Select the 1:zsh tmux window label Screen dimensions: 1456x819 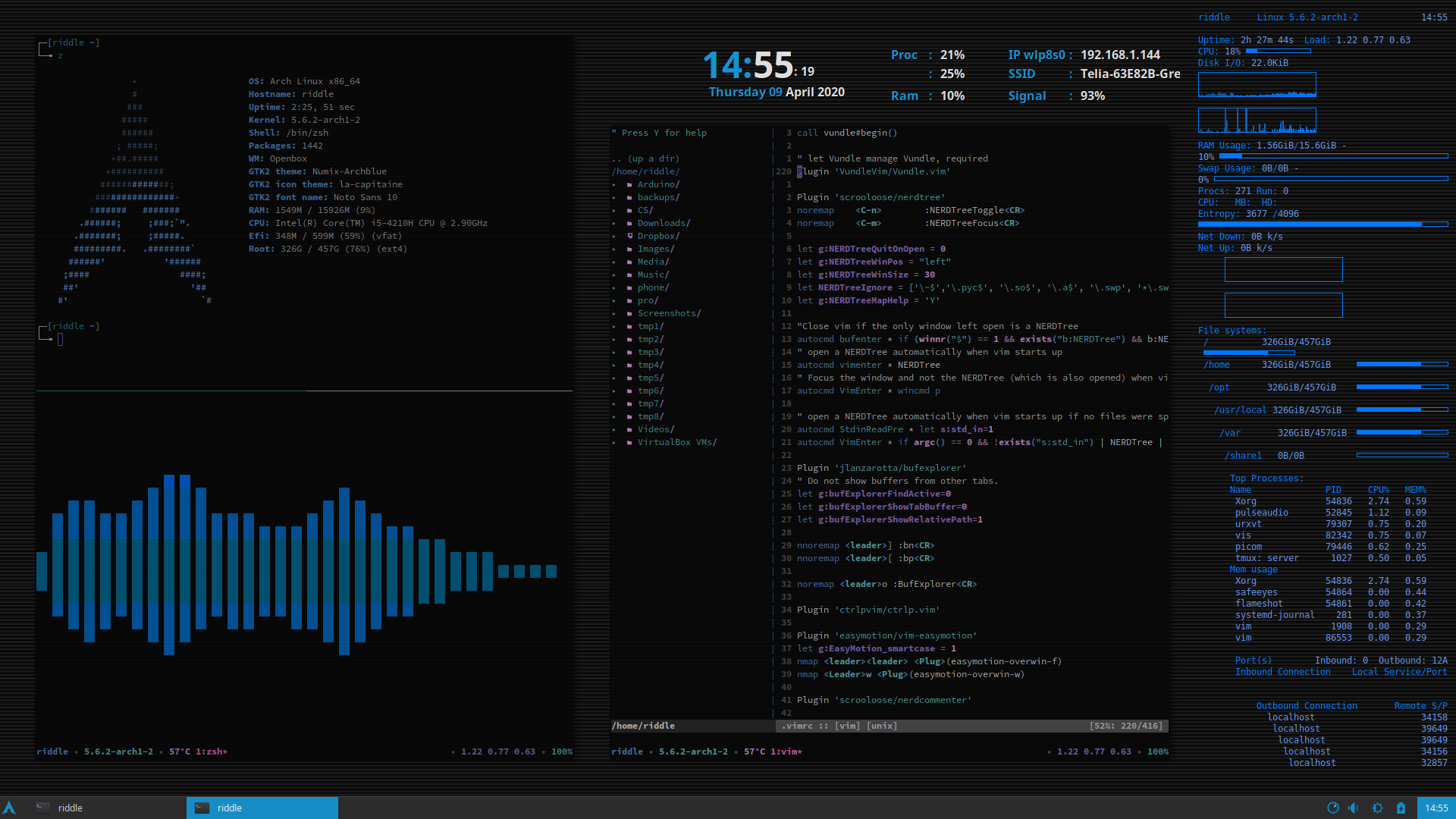(211, 752)
